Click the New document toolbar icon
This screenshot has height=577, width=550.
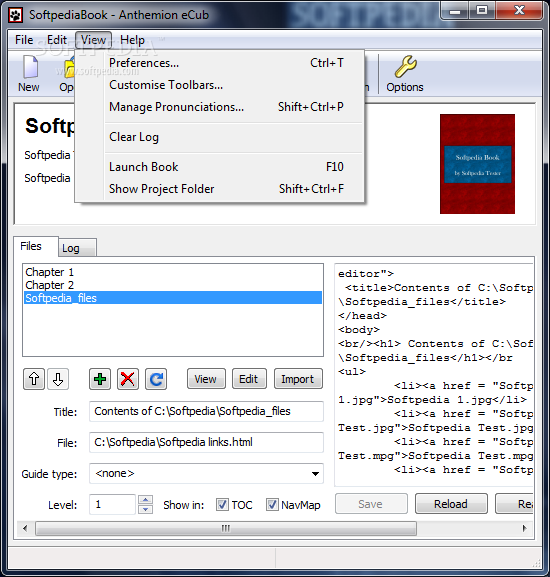pos(29,73)
